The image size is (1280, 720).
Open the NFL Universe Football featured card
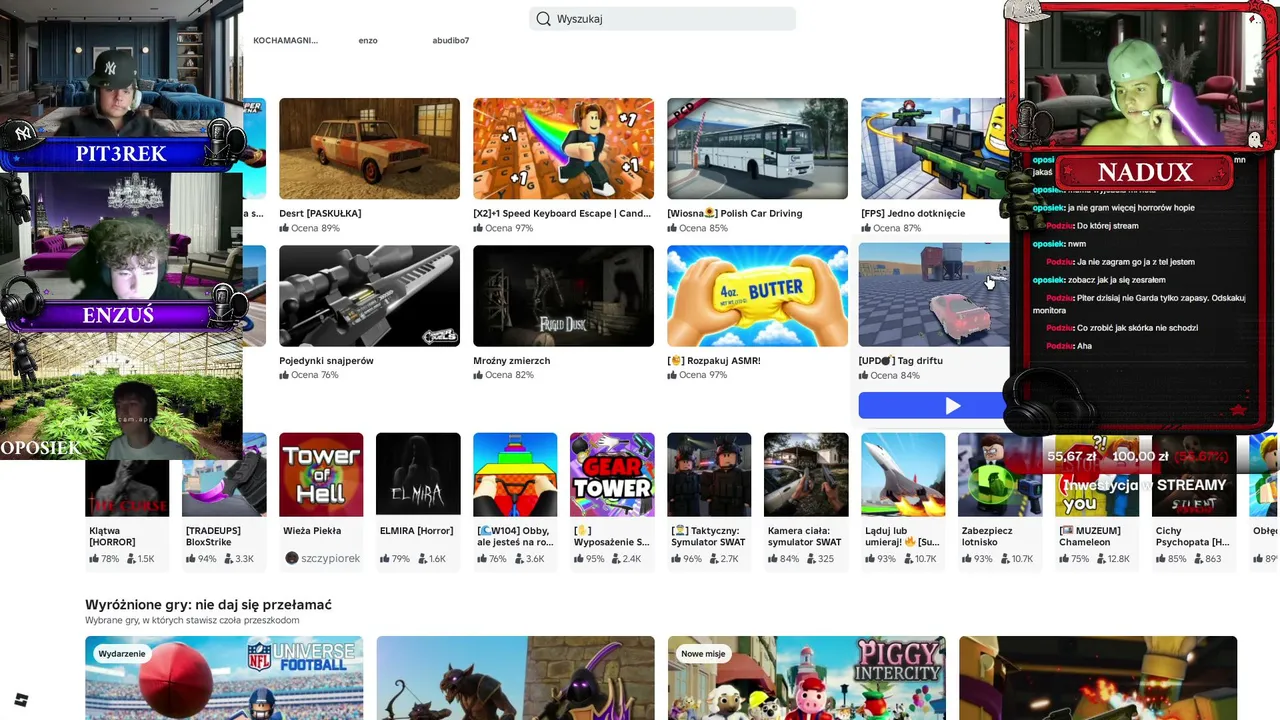224,678
